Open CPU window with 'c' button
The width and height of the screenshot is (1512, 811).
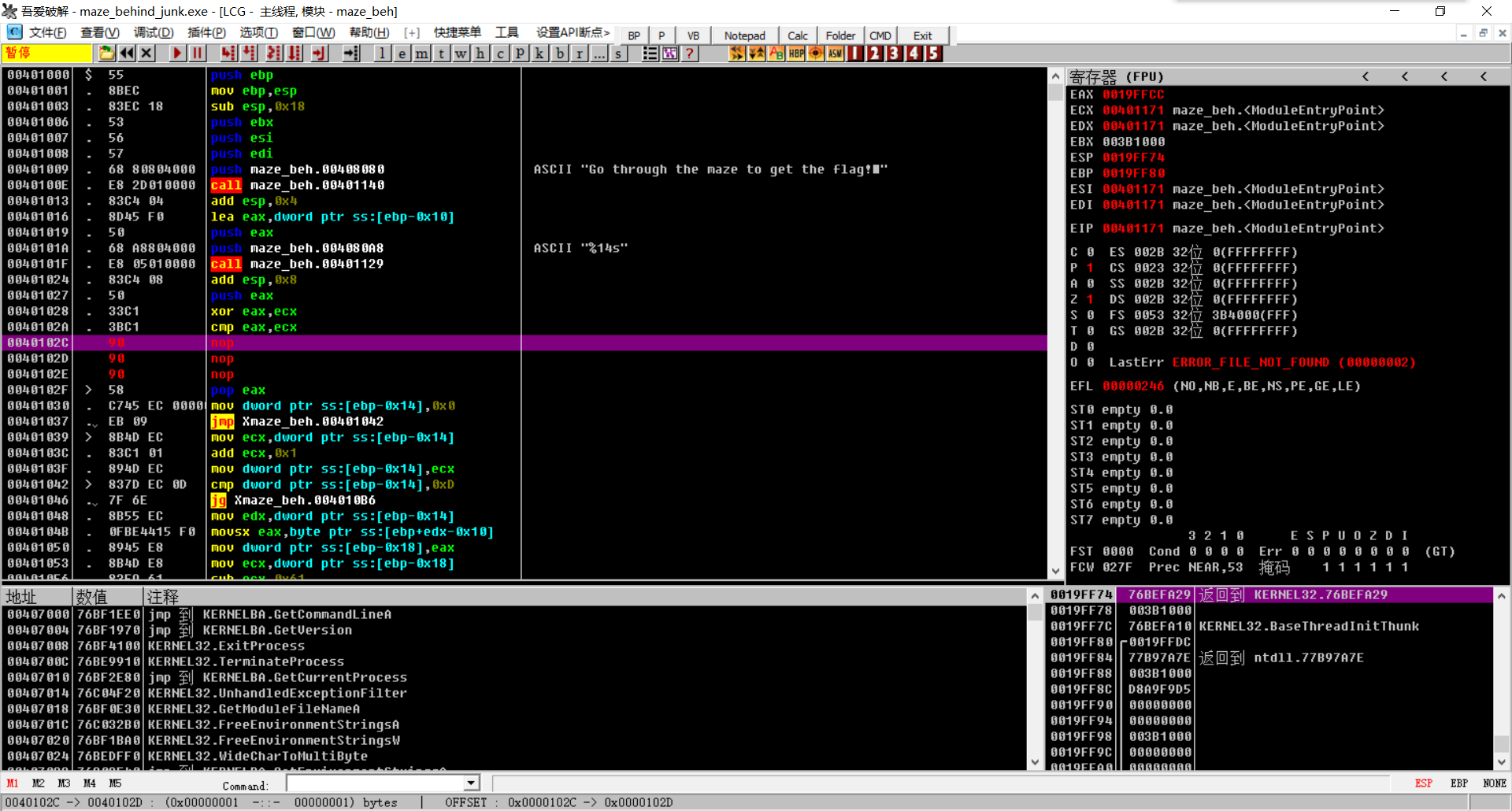[x=500, y=53]
